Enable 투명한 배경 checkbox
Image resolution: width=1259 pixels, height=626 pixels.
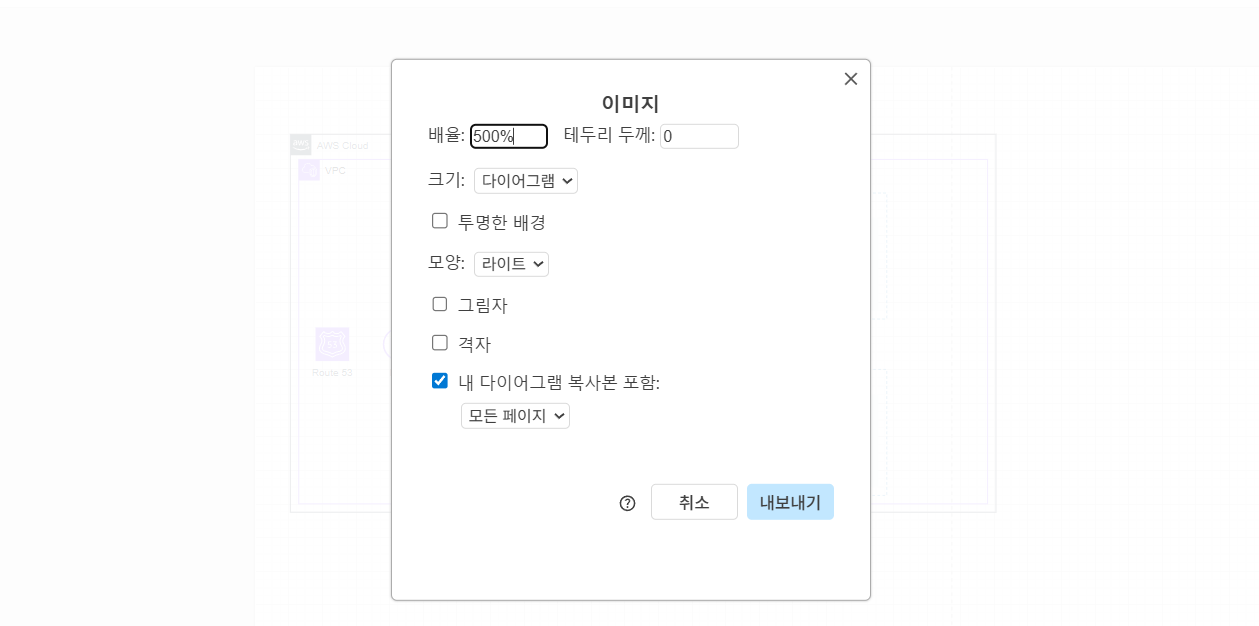[440, 221]
